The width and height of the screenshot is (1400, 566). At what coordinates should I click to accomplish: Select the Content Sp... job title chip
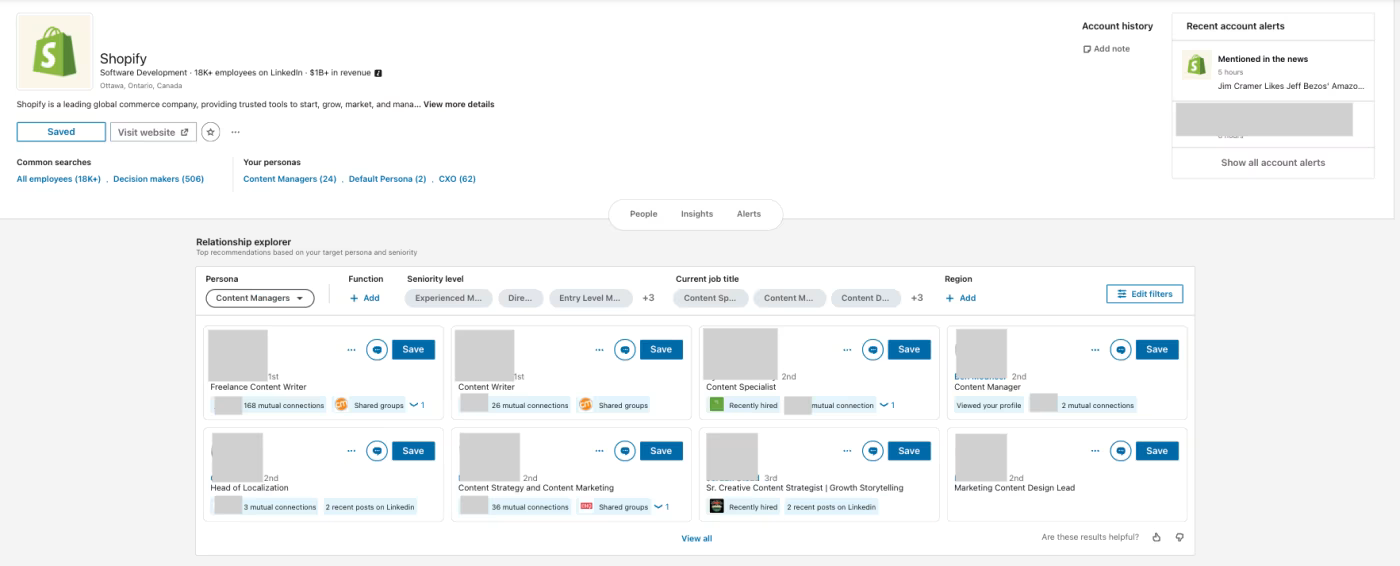coord(710,298)
